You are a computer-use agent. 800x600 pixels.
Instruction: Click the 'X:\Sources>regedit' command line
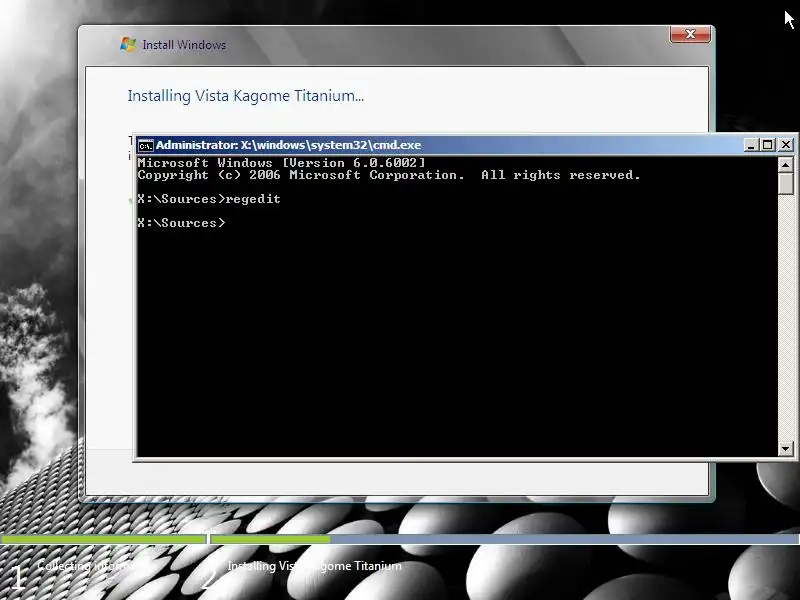click(209, 199)
